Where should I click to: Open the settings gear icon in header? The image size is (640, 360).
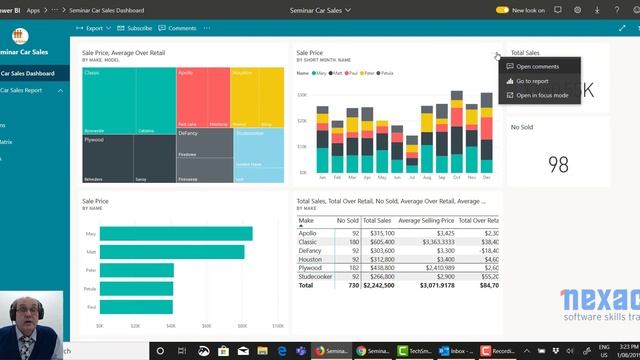577,10
